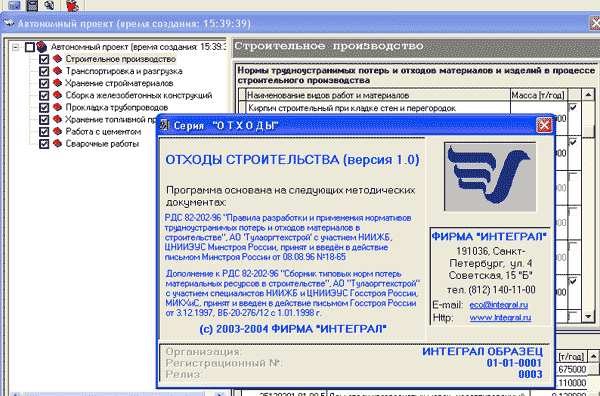Collapse the Автономный проект tree root
Image resolution: width=600 pixels, height=396 pixels.
(15, 47)
